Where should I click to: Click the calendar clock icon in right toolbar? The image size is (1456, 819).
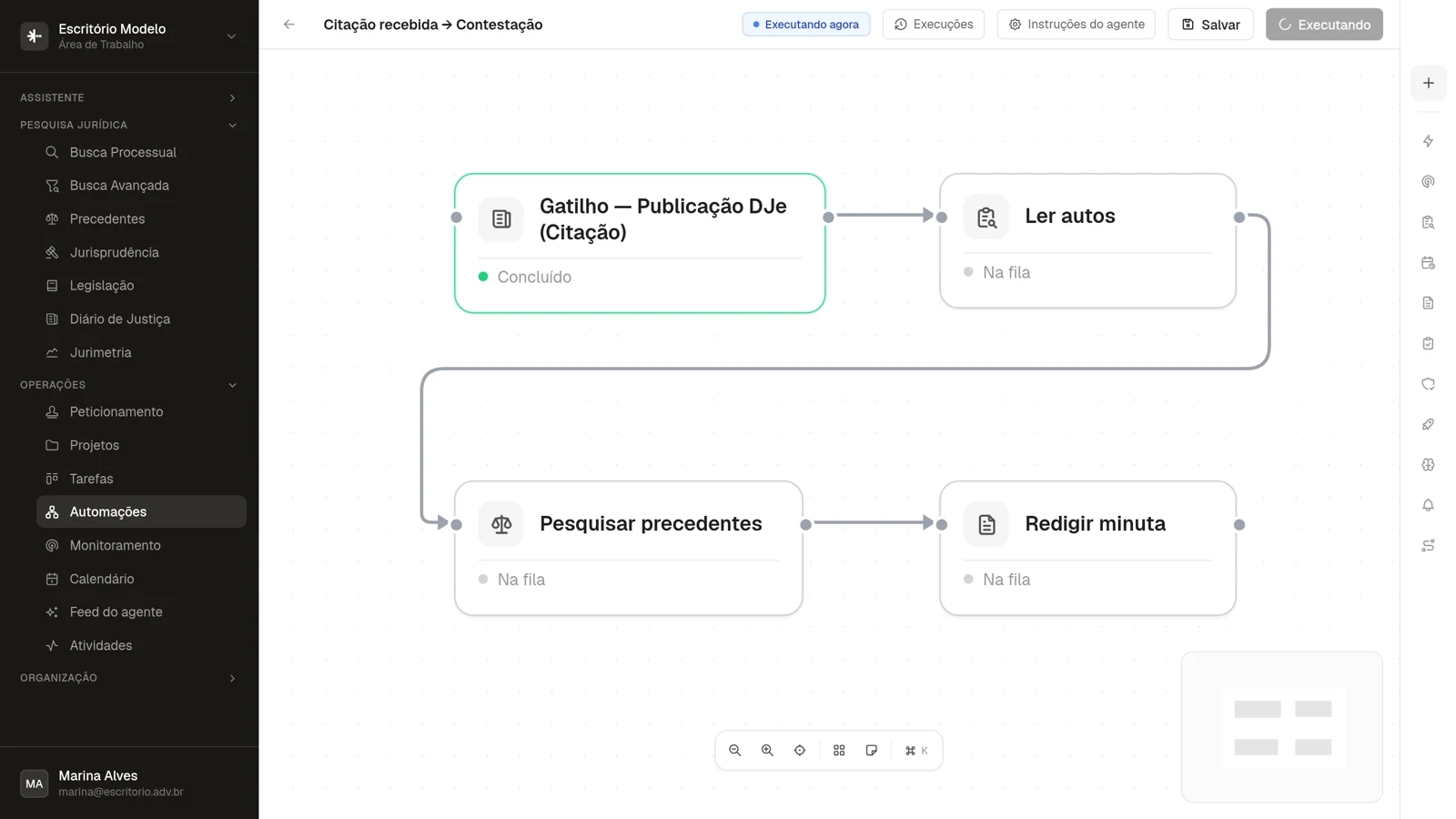1429,263
